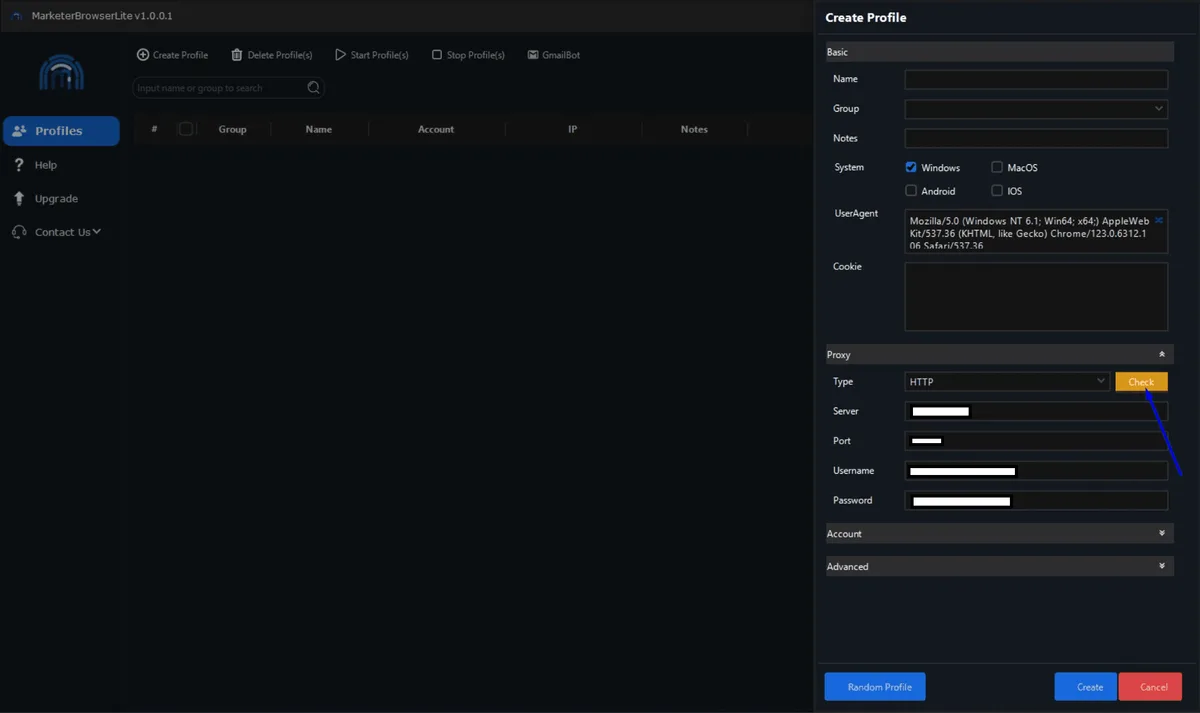Collapse the Proxy section

pos(1162,354)
